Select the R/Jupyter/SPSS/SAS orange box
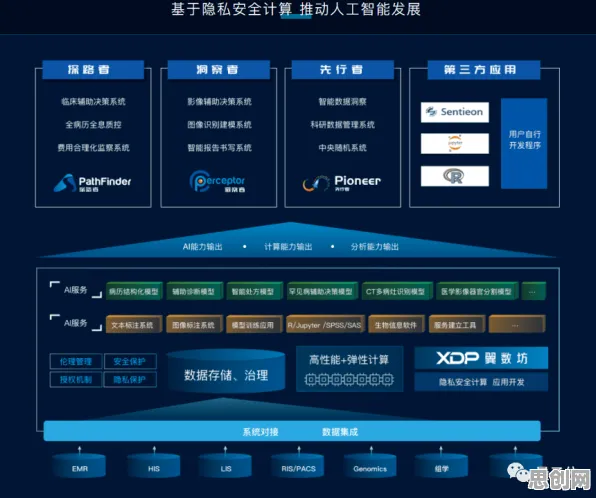Screen dimensions: 596x498 (x=326, y=324)
